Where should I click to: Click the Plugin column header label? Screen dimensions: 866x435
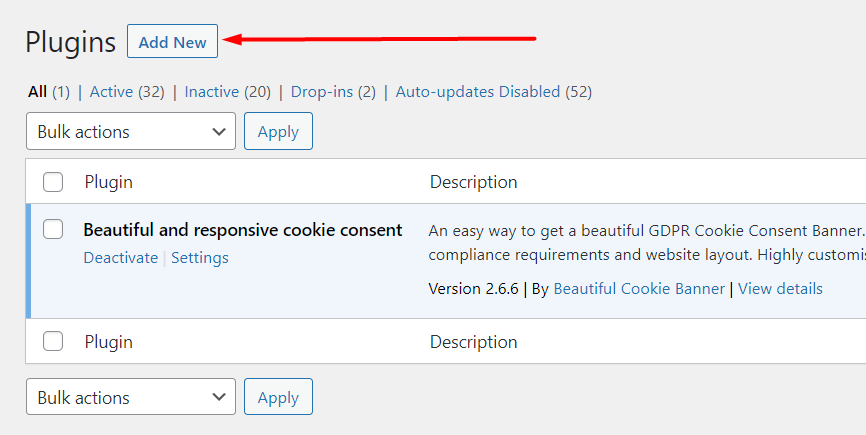(x=108, y=182)
